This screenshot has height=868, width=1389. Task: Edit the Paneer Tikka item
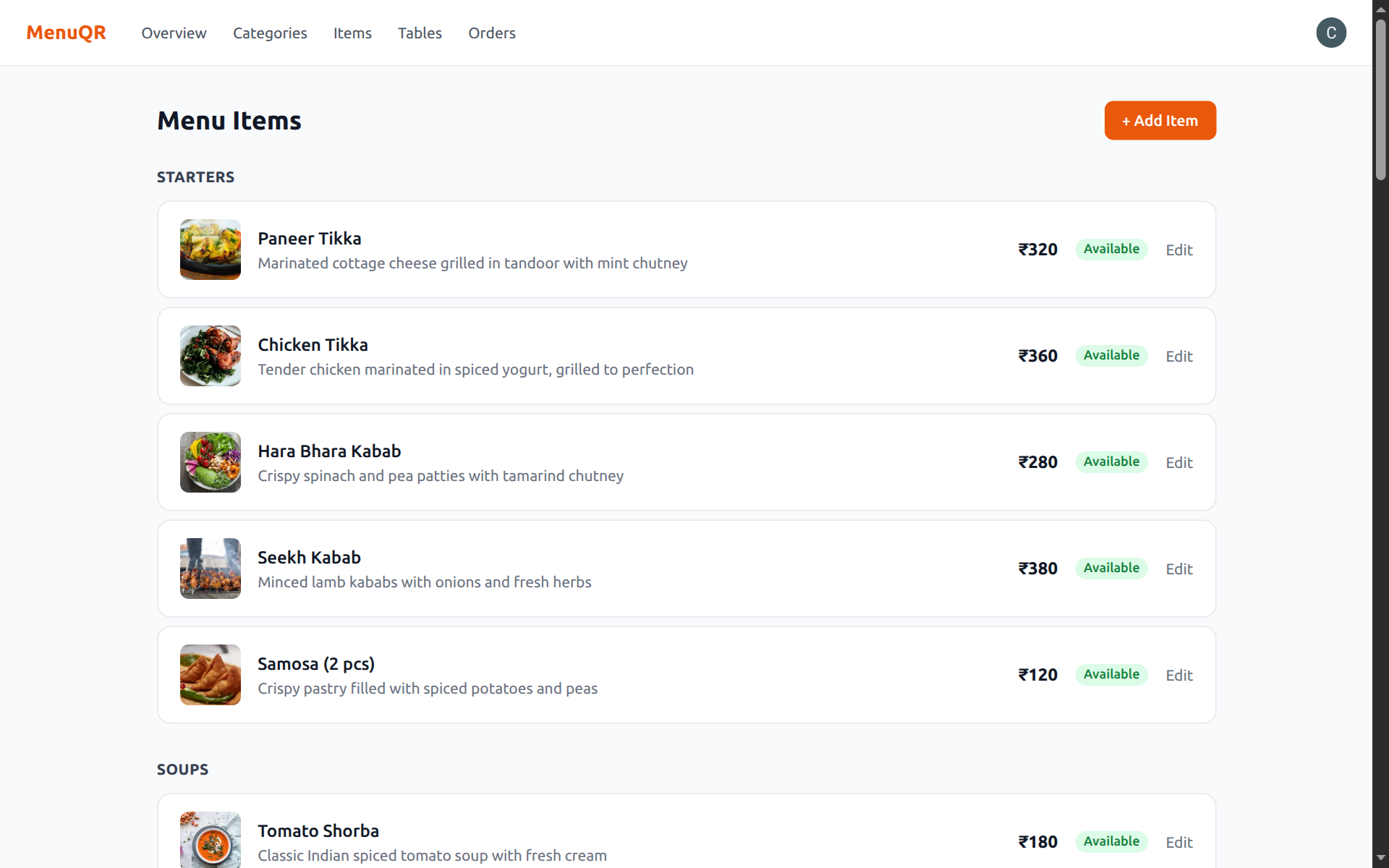coord(1178,250)
